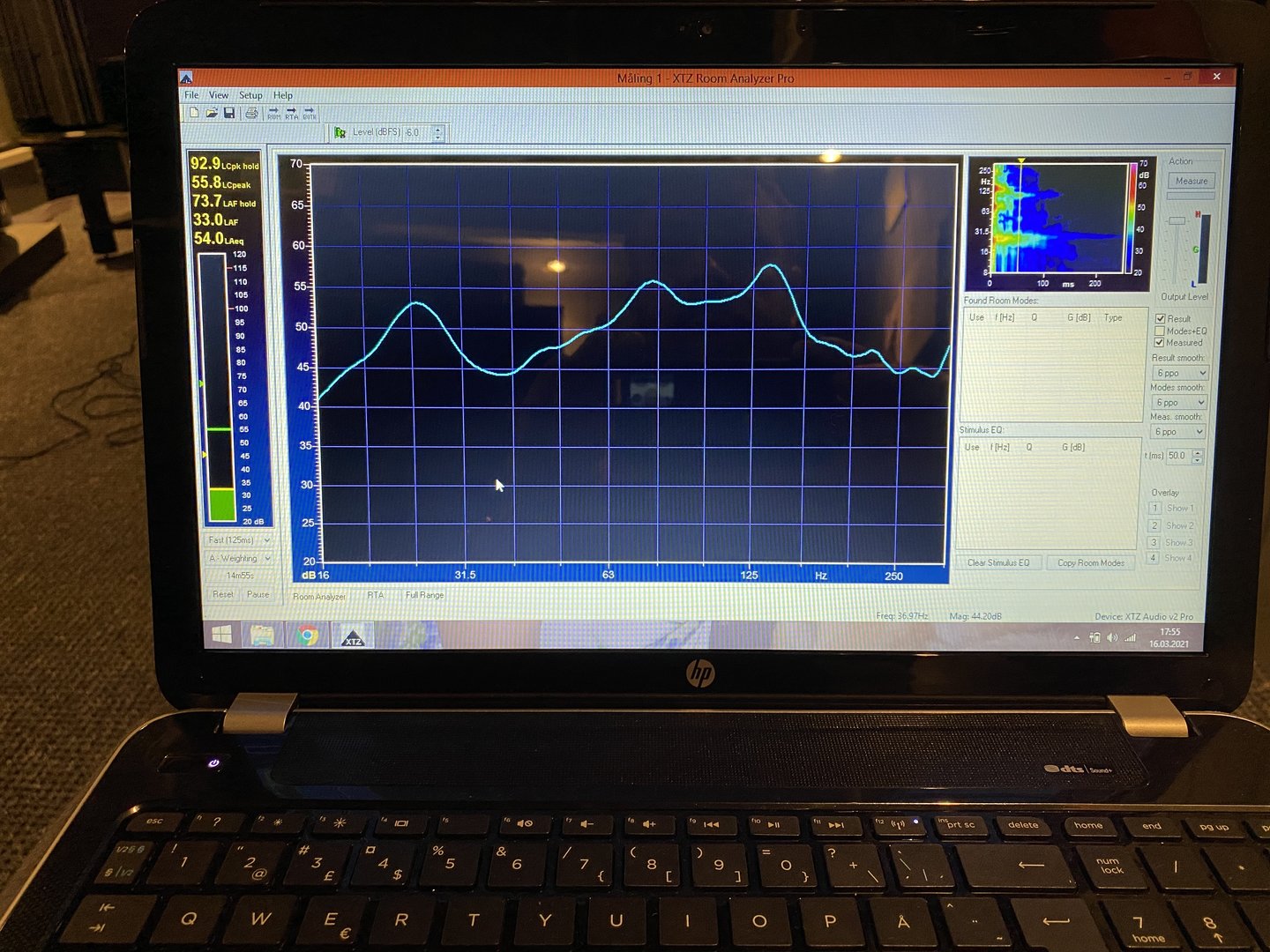Click the green signal generator icon
Viewport: 1270px width, 952px height.
(340, 132)
